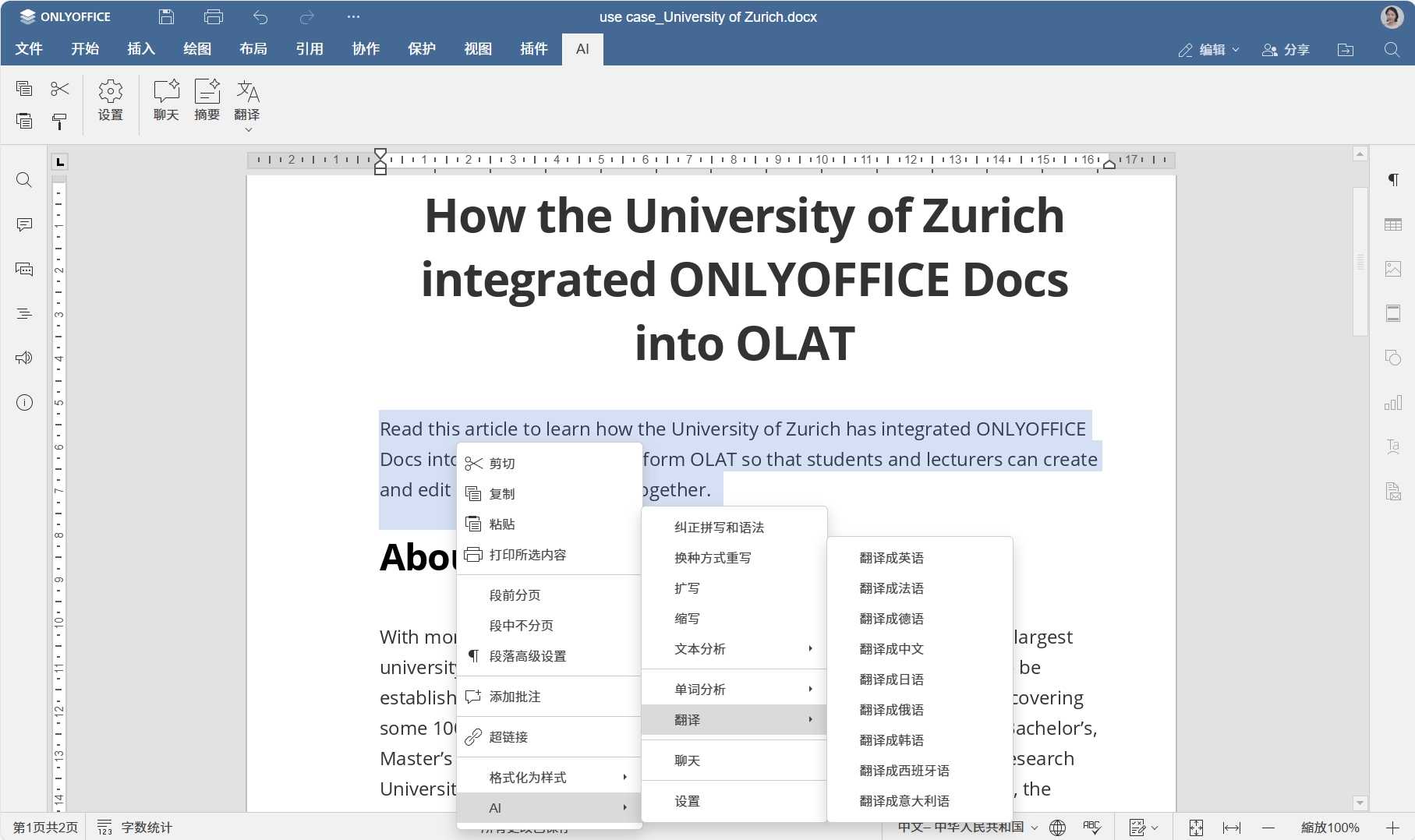Expand the AI submenu entry
The width and height of the screenshot is (1415, 840).
(549, 807)
